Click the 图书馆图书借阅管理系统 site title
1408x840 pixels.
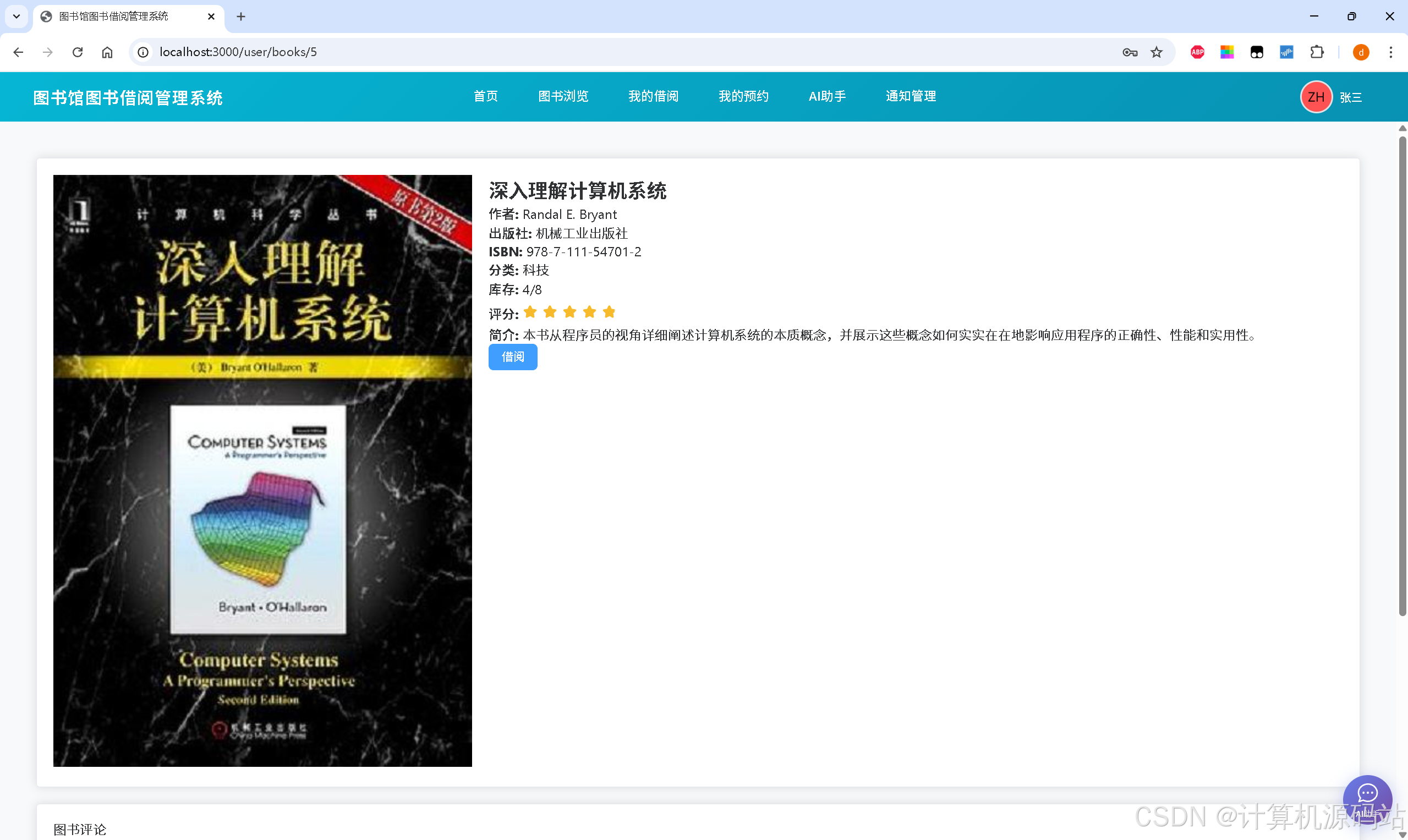128,97
